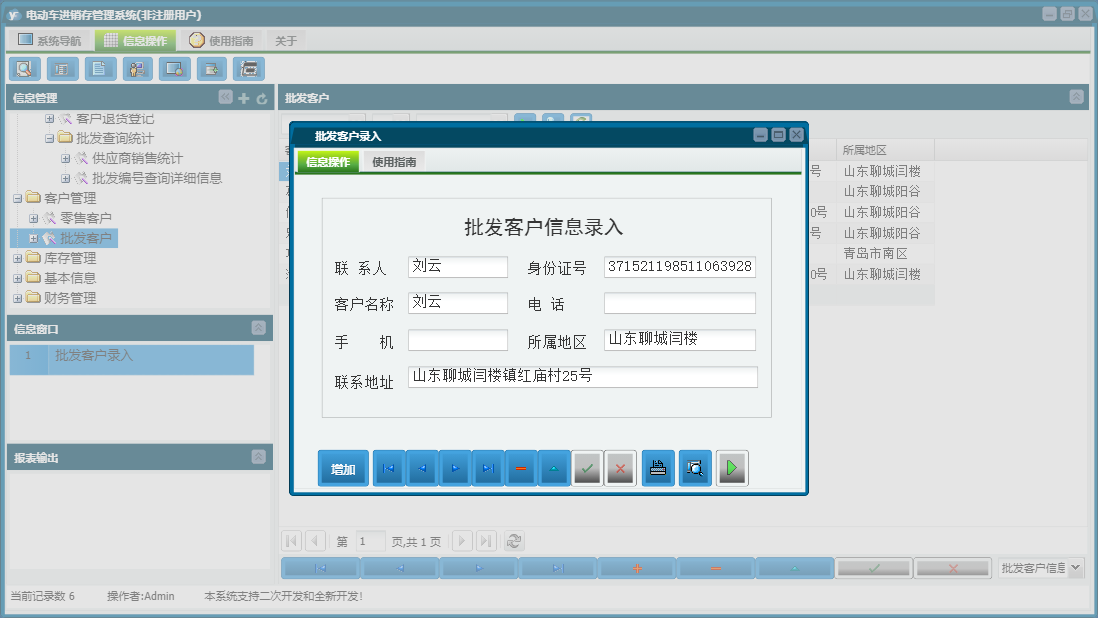1098x618 pixels.
Task: Click the 所属地区 input field in dialog
Action: tap(680, 340)
